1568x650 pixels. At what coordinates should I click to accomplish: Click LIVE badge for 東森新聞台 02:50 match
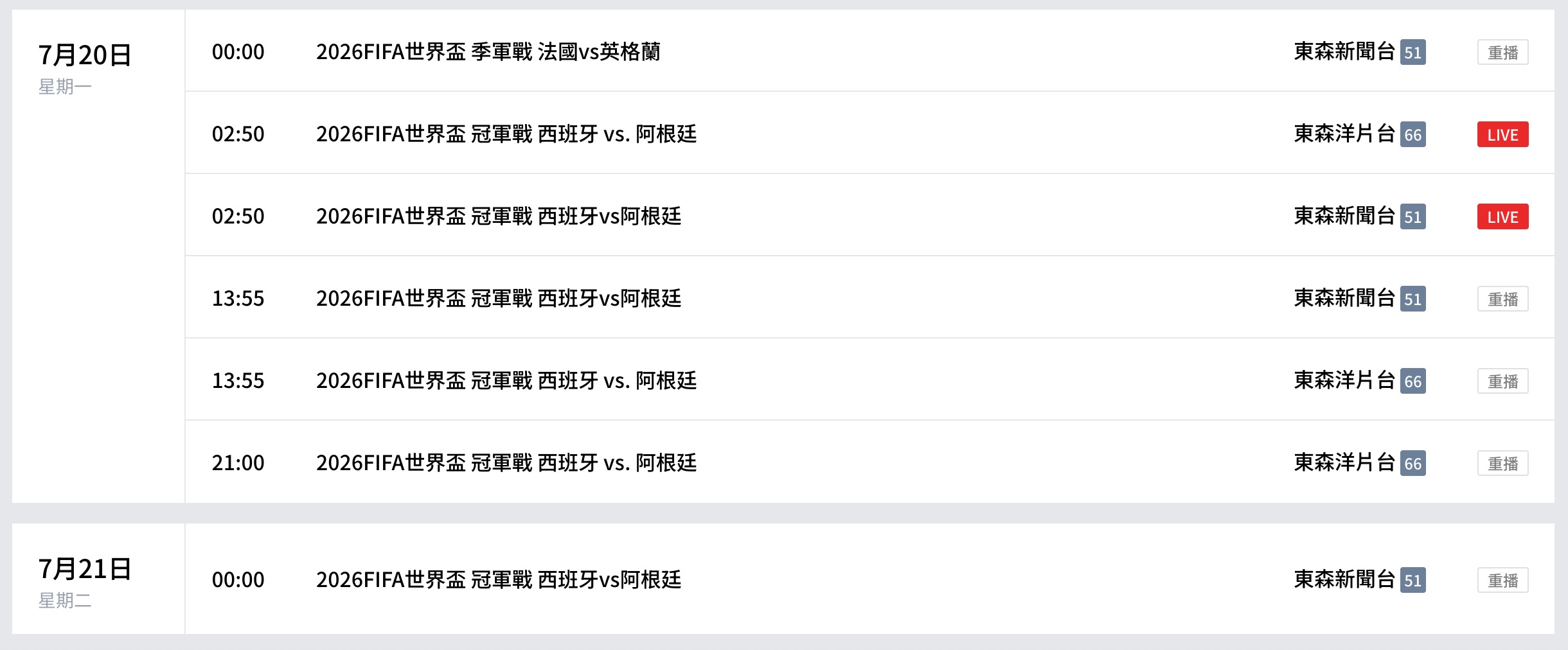click(x=1502, y=216)
